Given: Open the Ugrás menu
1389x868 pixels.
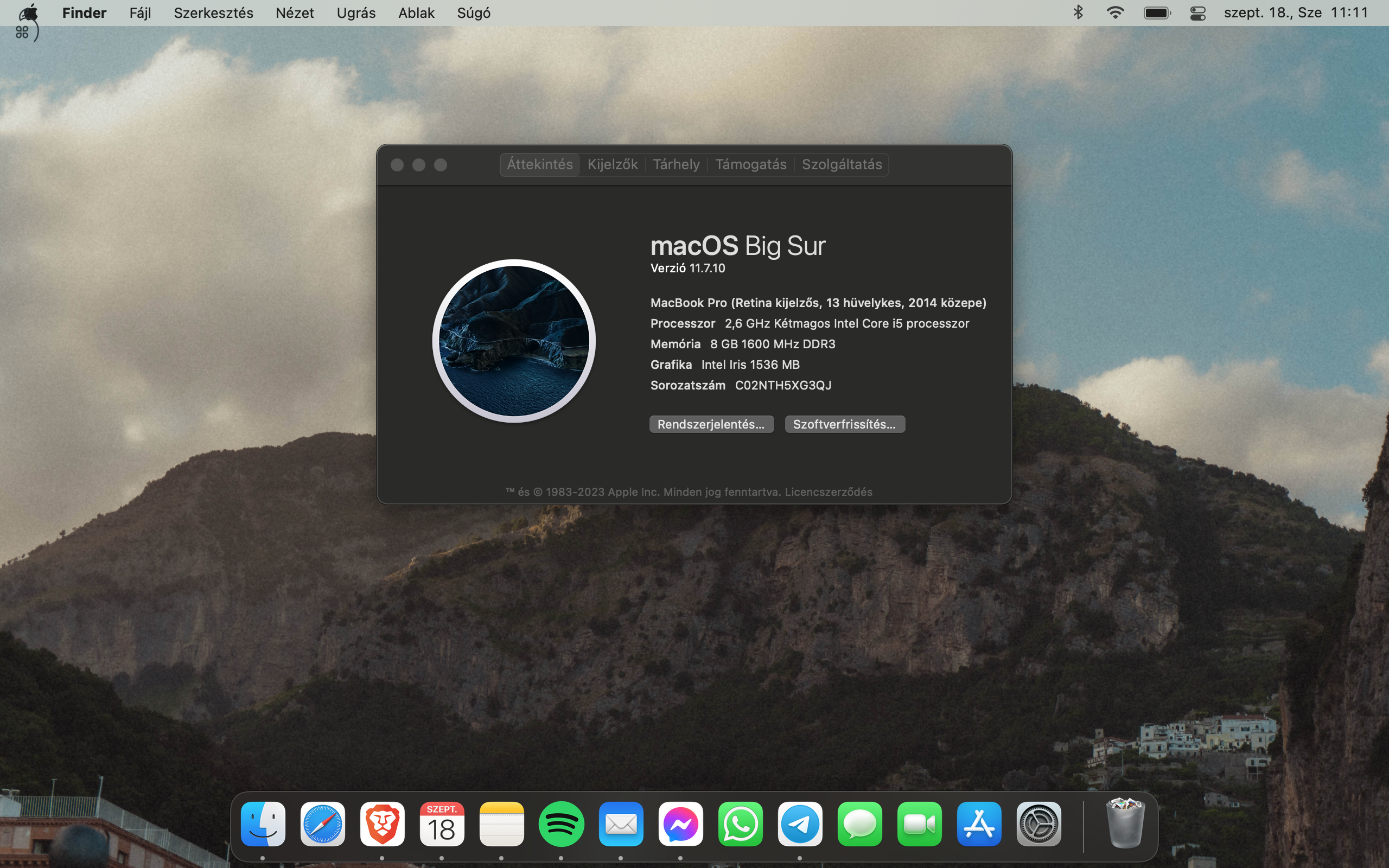Looking at the screenshot, I should (x=356, y=12).
